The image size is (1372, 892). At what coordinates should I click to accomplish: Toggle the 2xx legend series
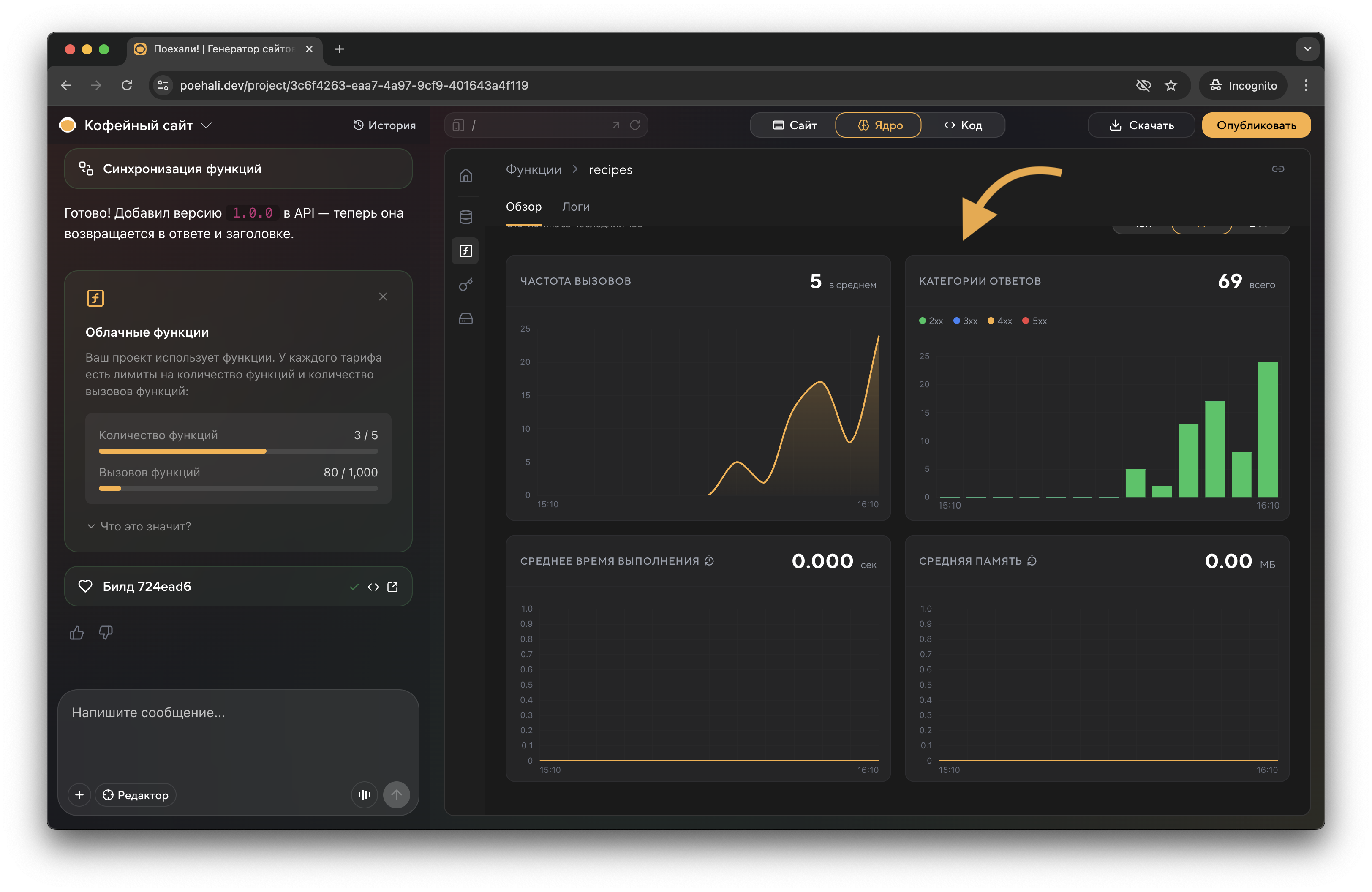pos(931,321)
